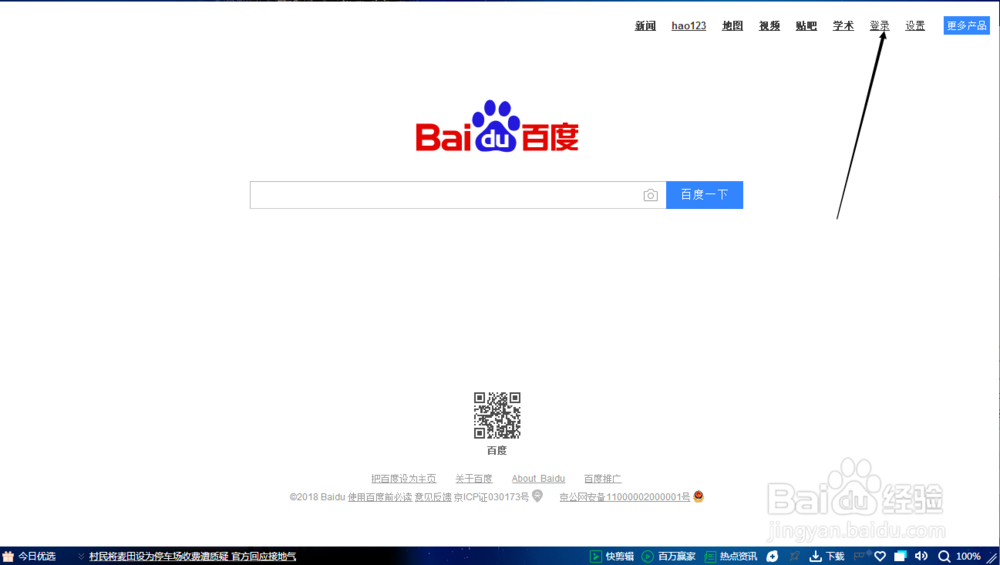The width and height of the screenshot is (1000, 565).
Task: Click the overlapping windows icon in the status bar
Action: click(x=900, y=556)
